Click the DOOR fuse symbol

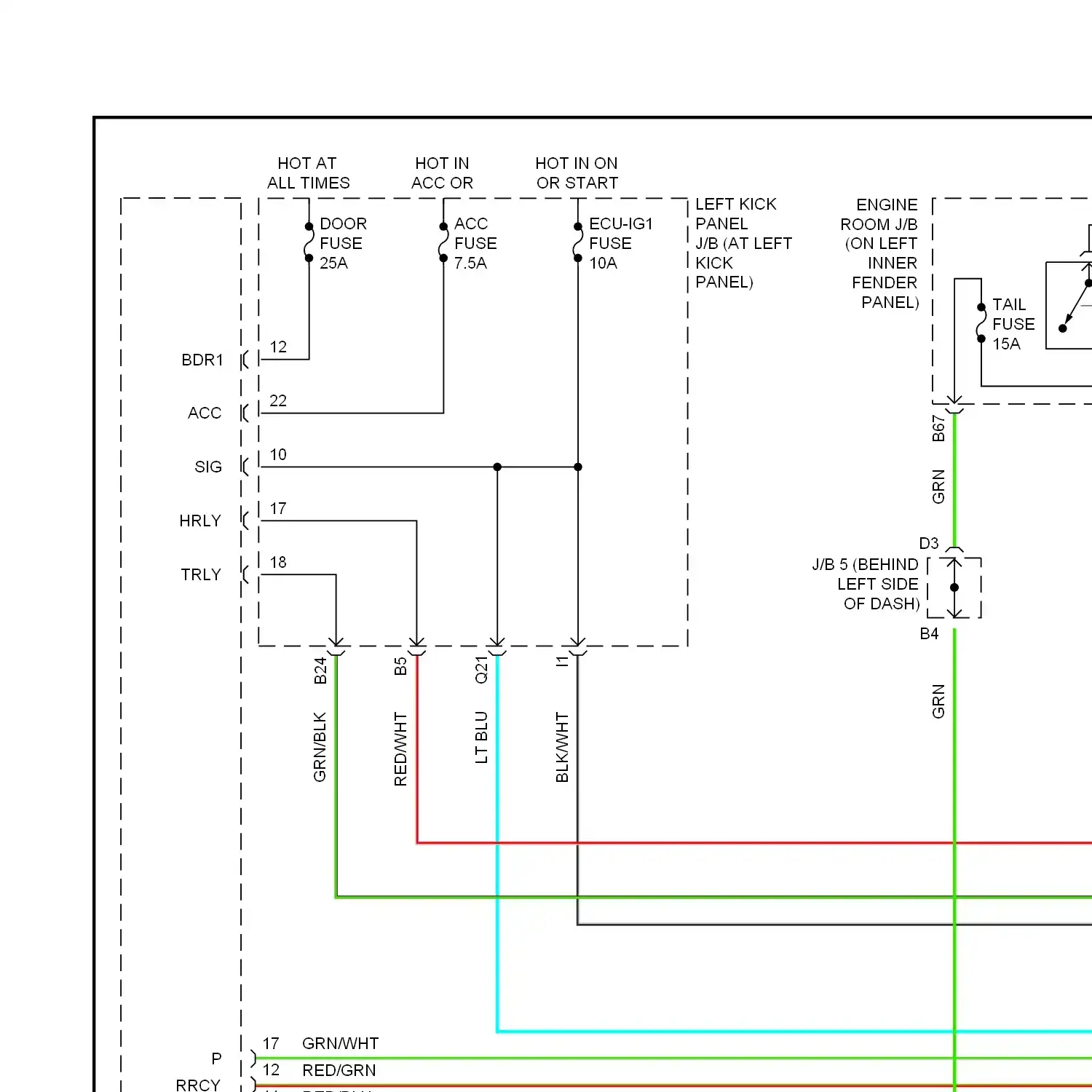click(x=309, y=242)
